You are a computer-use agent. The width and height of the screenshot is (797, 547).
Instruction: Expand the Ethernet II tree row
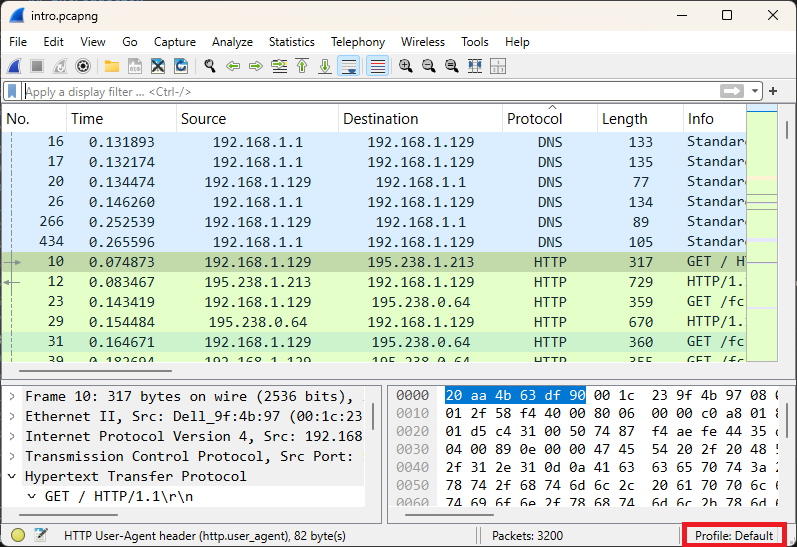12,416
